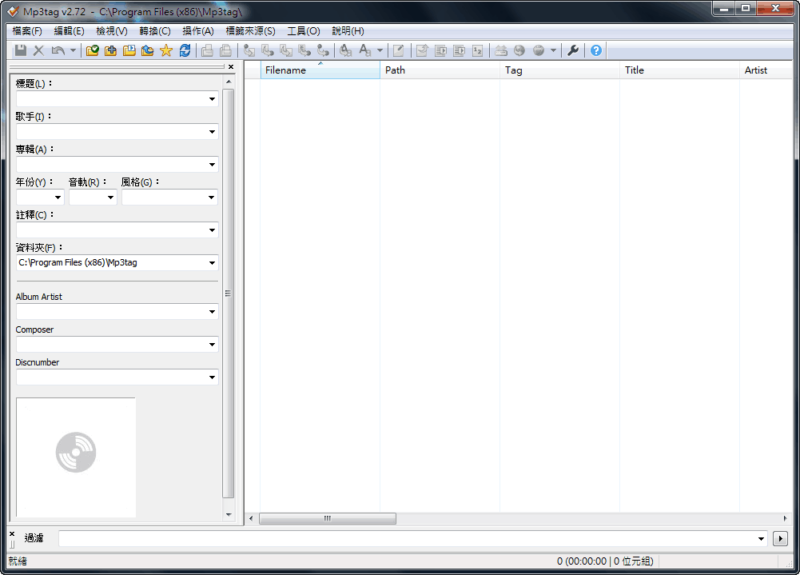Sort by the Filename column header
The image size is (800, 575).
320,70
